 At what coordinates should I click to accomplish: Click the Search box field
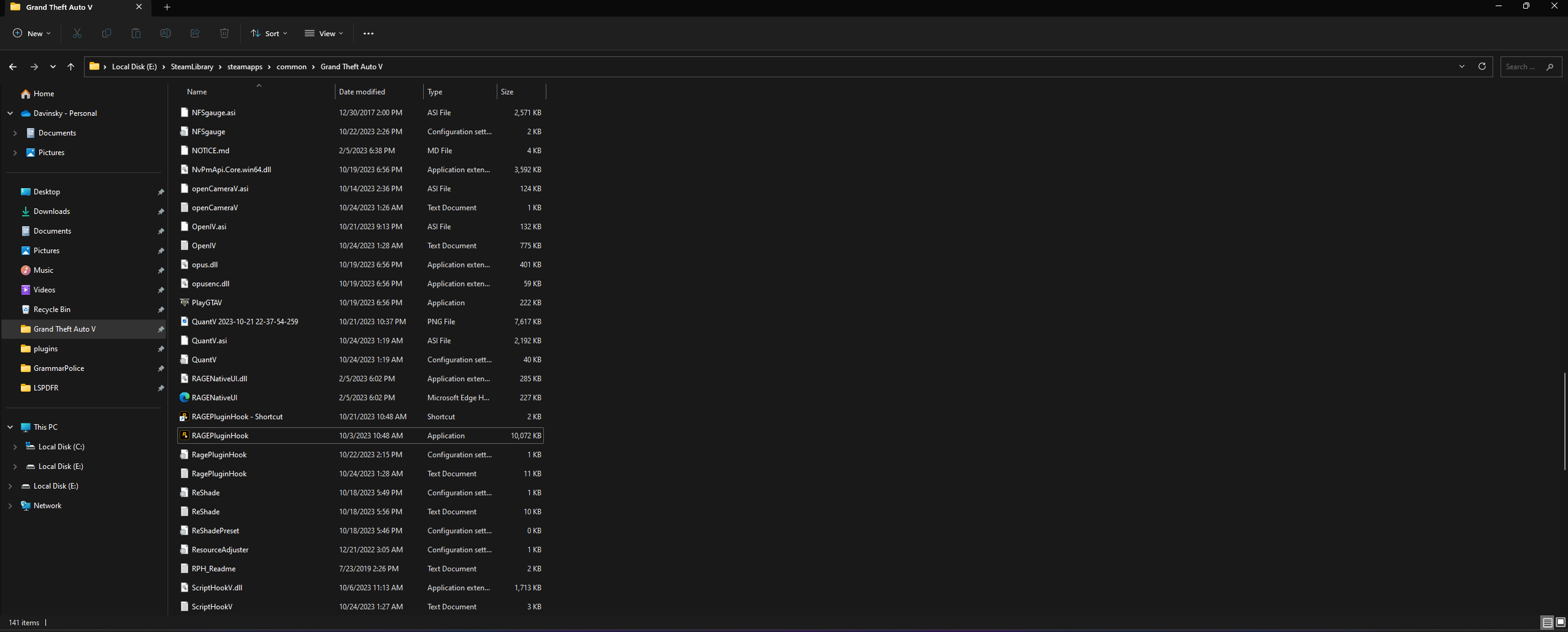(1531, 67)
